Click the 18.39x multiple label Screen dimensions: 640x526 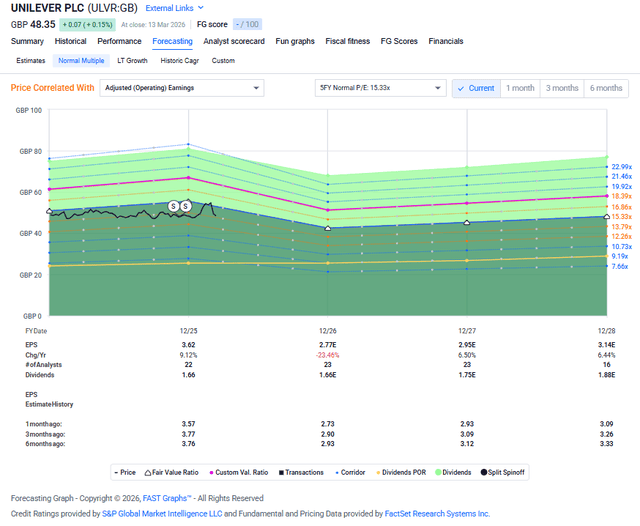(x=622, y=196)
